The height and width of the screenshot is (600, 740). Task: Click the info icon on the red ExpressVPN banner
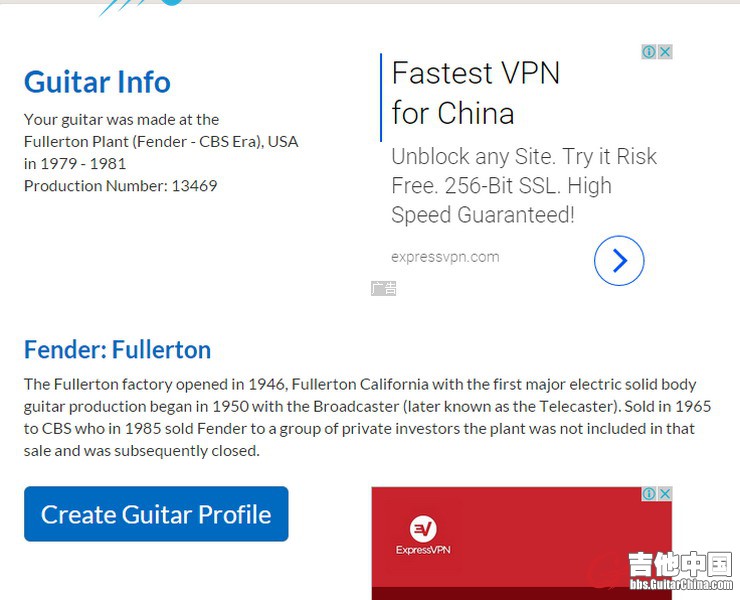(x=649, y=494)
